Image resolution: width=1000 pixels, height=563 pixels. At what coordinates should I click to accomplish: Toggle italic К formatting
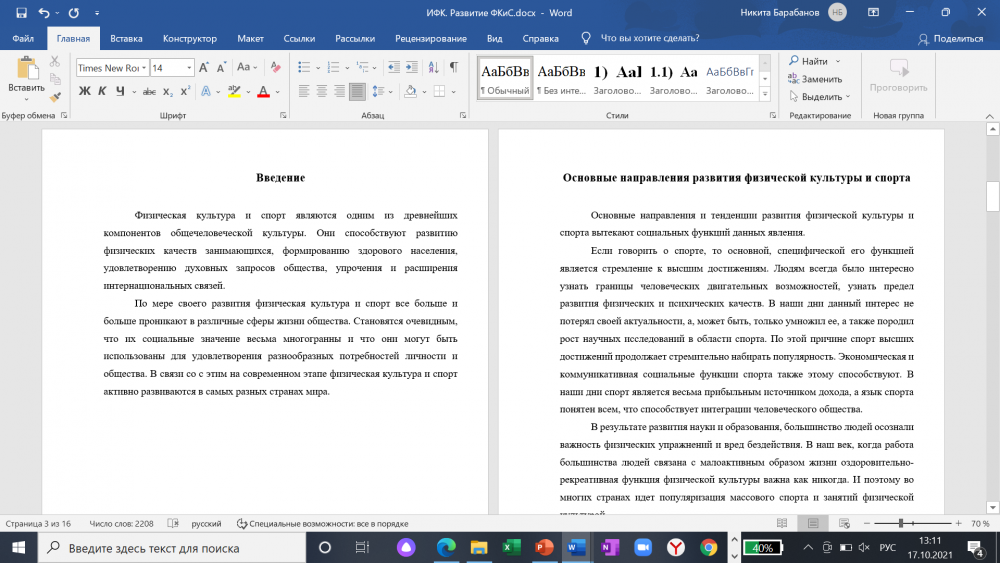pyautogui.click(x=102, y=92)
